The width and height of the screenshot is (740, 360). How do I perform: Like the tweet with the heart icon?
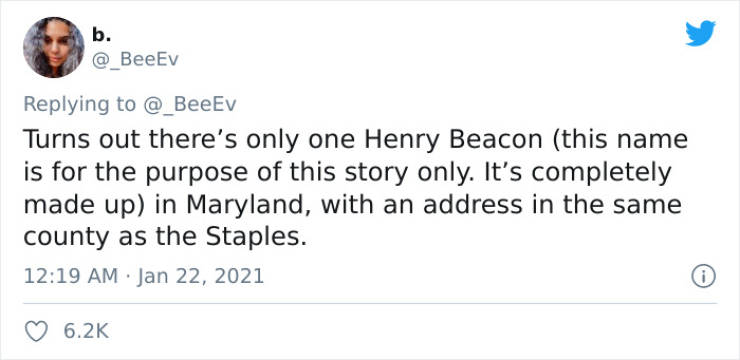click(36, 331)
